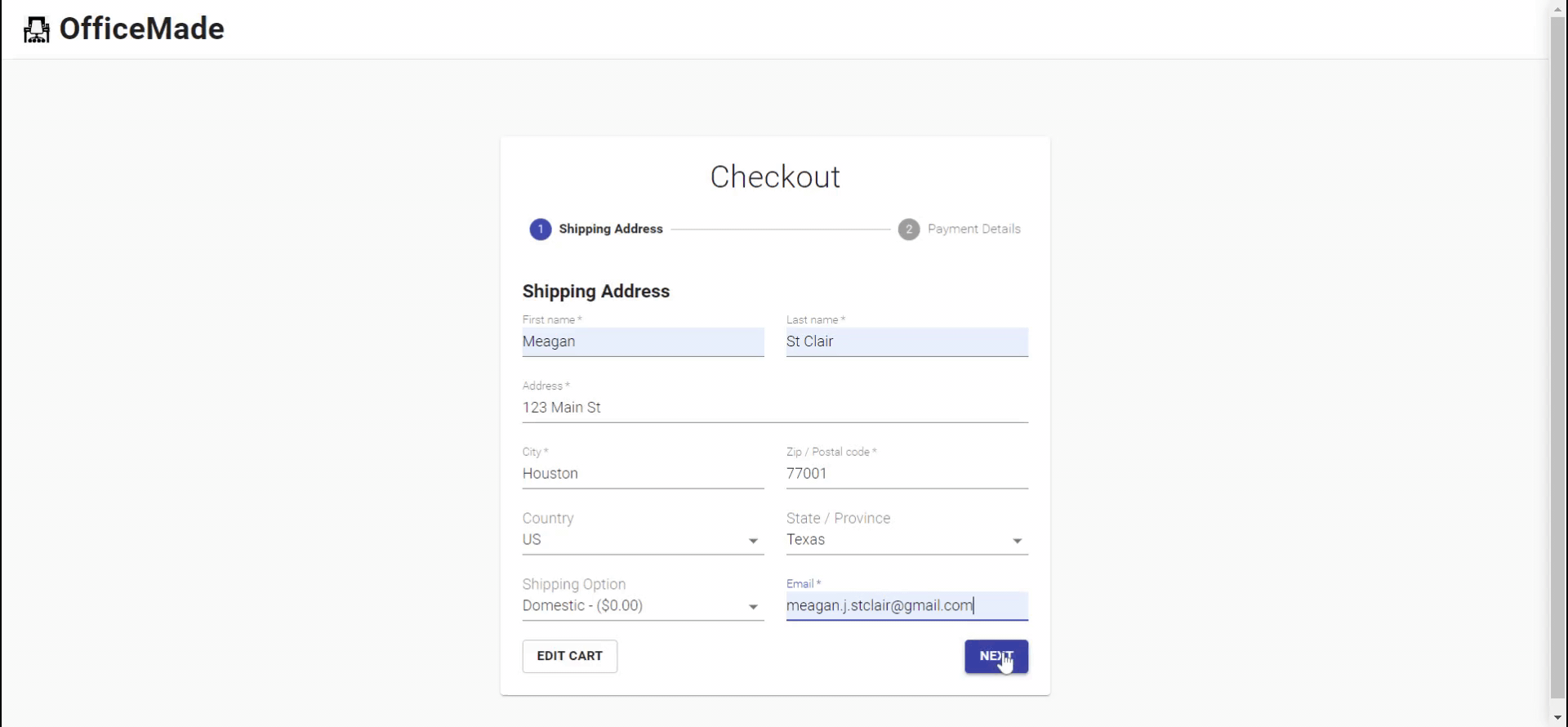Image resolution: width=1568 pixels, height=727 pixels.
Task: Select the First name field showing Meagan
Action: click(643, 342)
